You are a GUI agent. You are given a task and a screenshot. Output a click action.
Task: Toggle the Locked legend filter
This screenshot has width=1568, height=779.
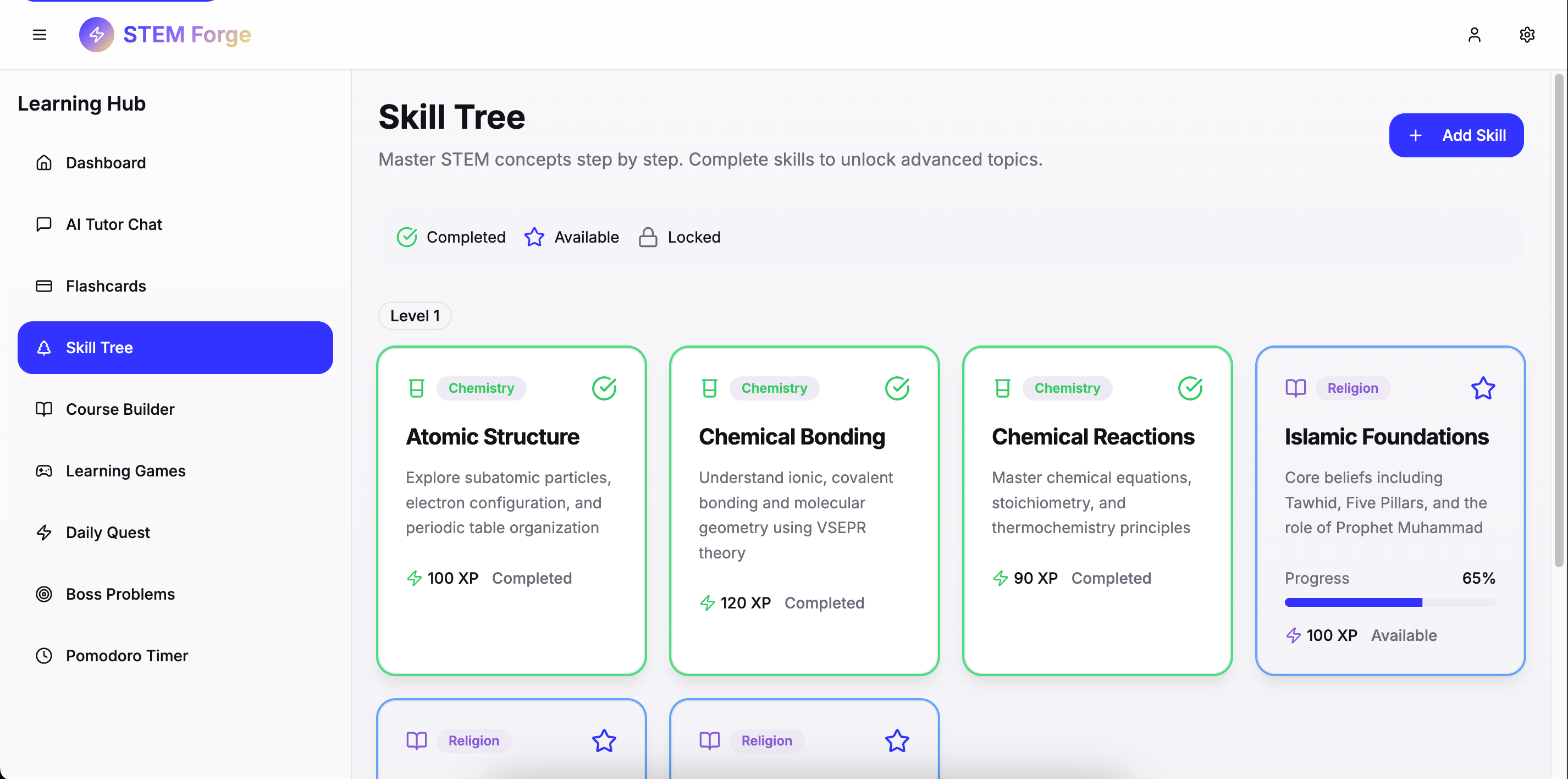[x=680, y=237]
